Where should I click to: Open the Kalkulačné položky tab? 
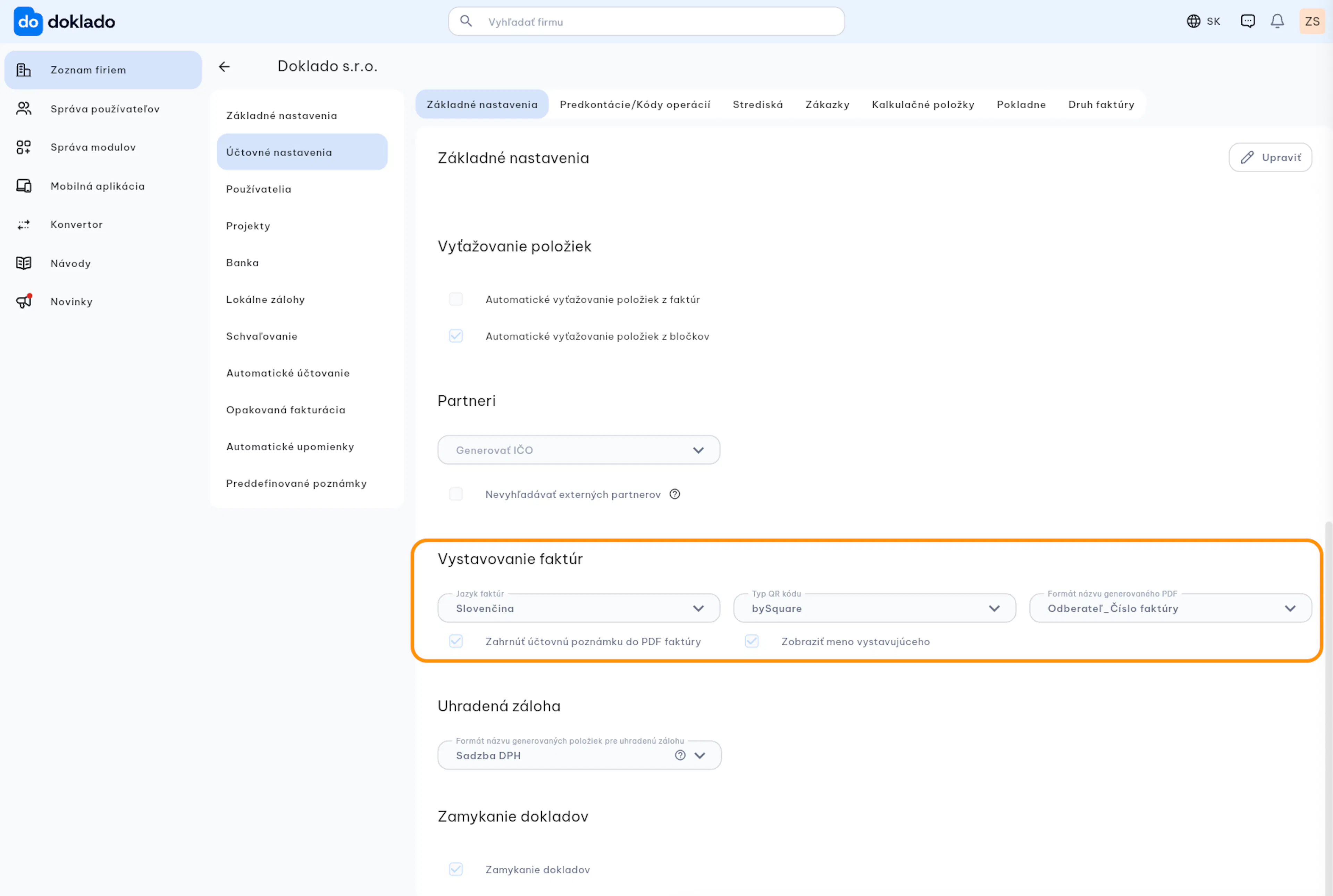point(923,104)
